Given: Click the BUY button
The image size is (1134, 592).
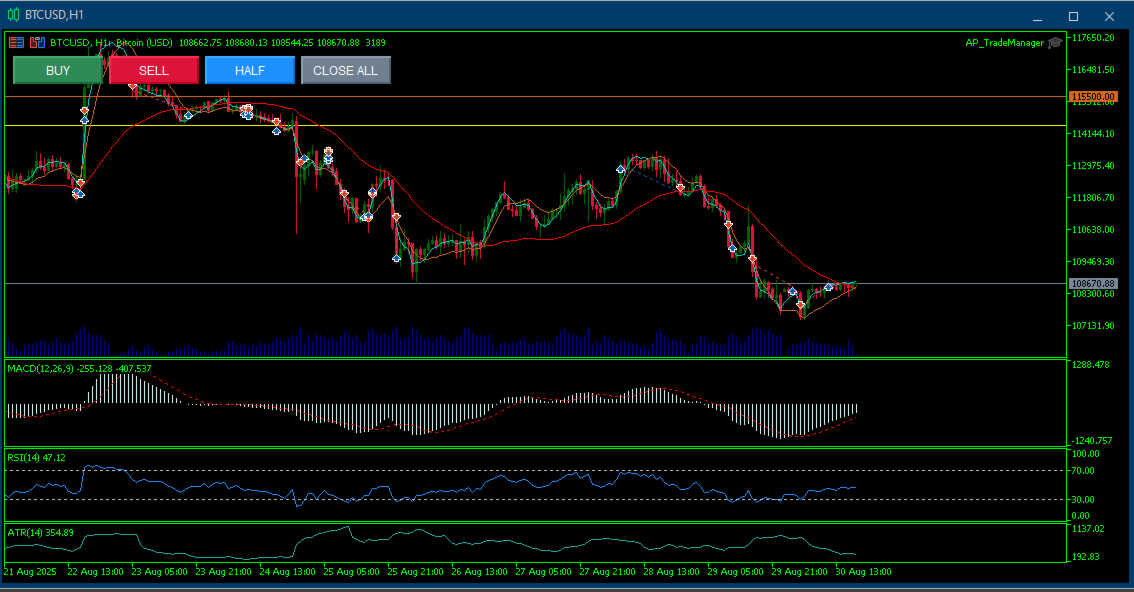Looking at the screenshot, I should (58, 70).
